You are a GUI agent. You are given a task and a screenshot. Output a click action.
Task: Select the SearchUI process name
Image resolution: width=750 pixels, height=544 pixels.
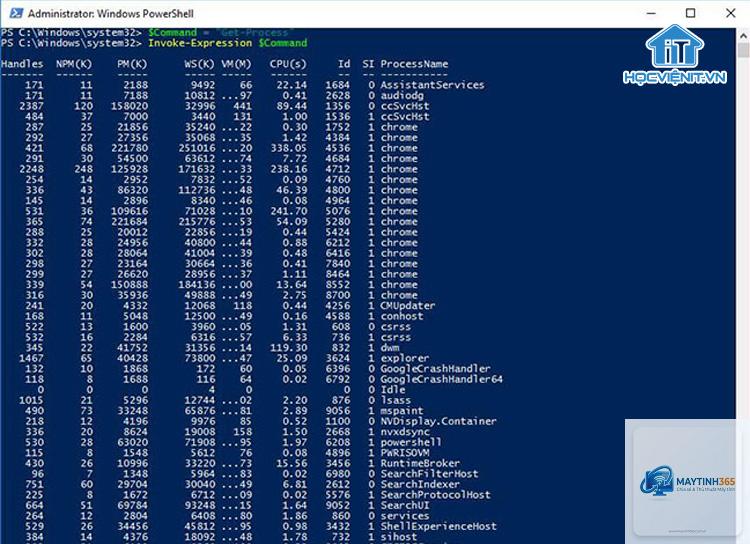click(x=405, y=506)
